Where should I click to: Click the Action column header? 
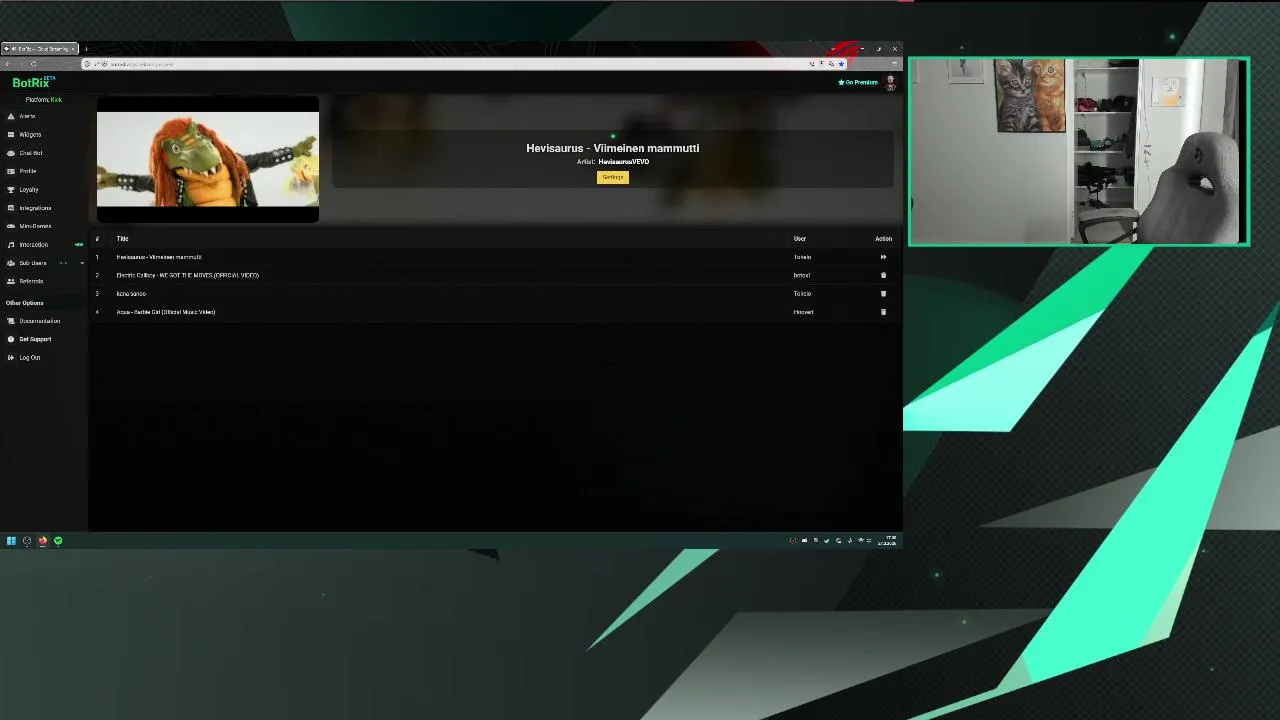click(x=883, y=238)
